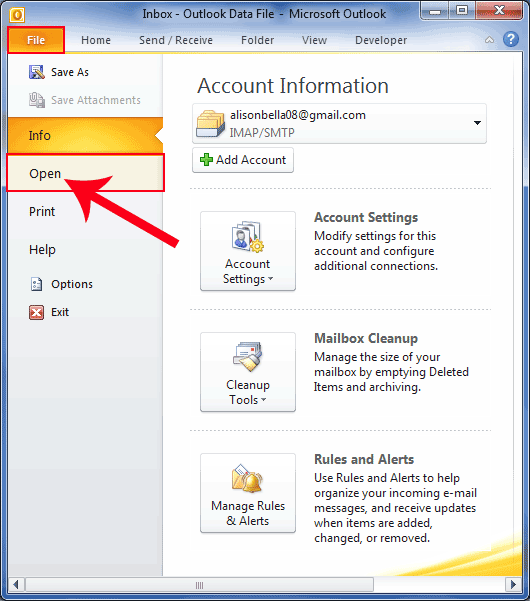Click the green plus Add Account icon
Screen dimensions: 530x601
coord(206,160)
